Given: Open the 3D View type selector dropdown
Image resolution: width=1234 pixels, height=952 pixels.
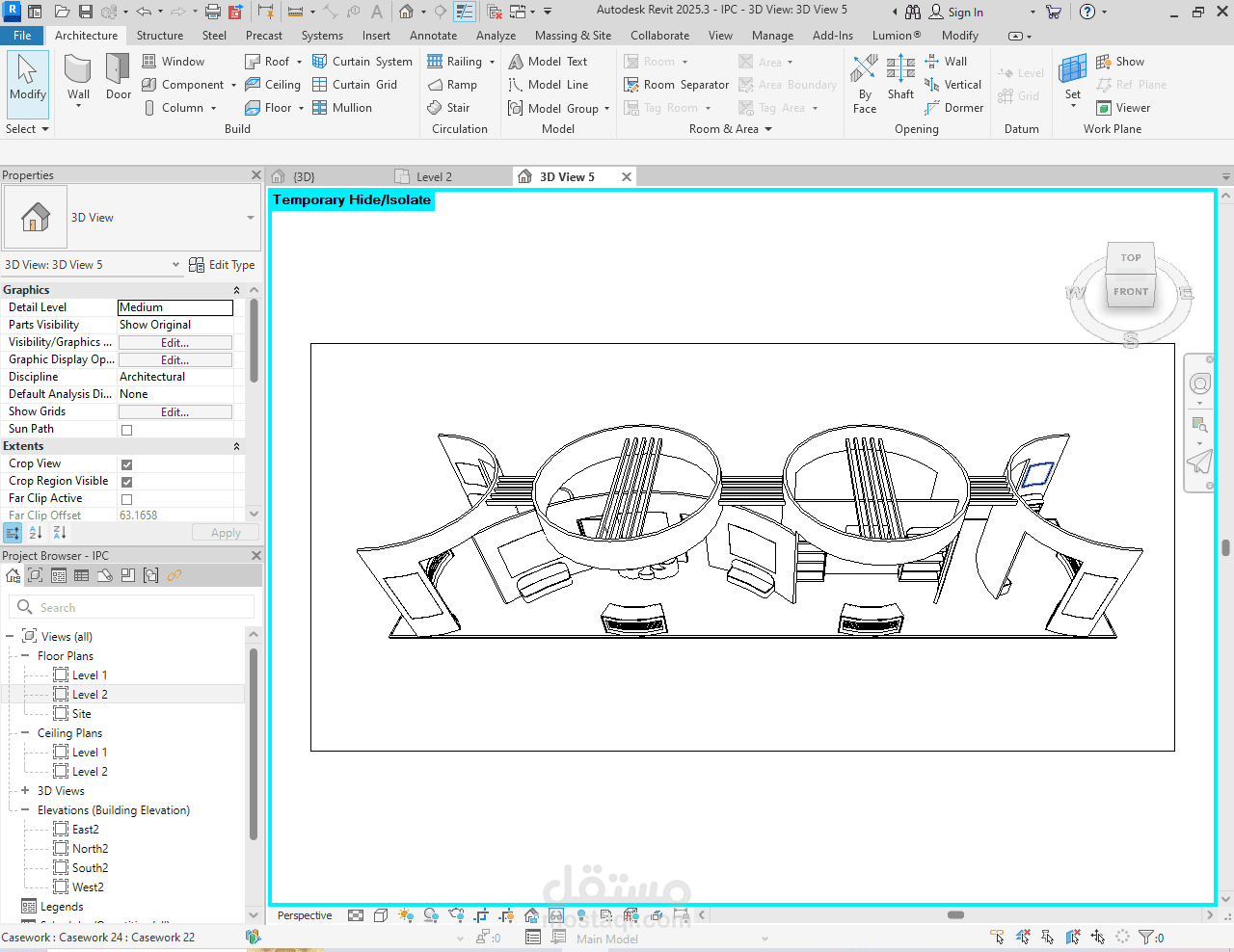Looking at the screenshot, I should 250,218.
